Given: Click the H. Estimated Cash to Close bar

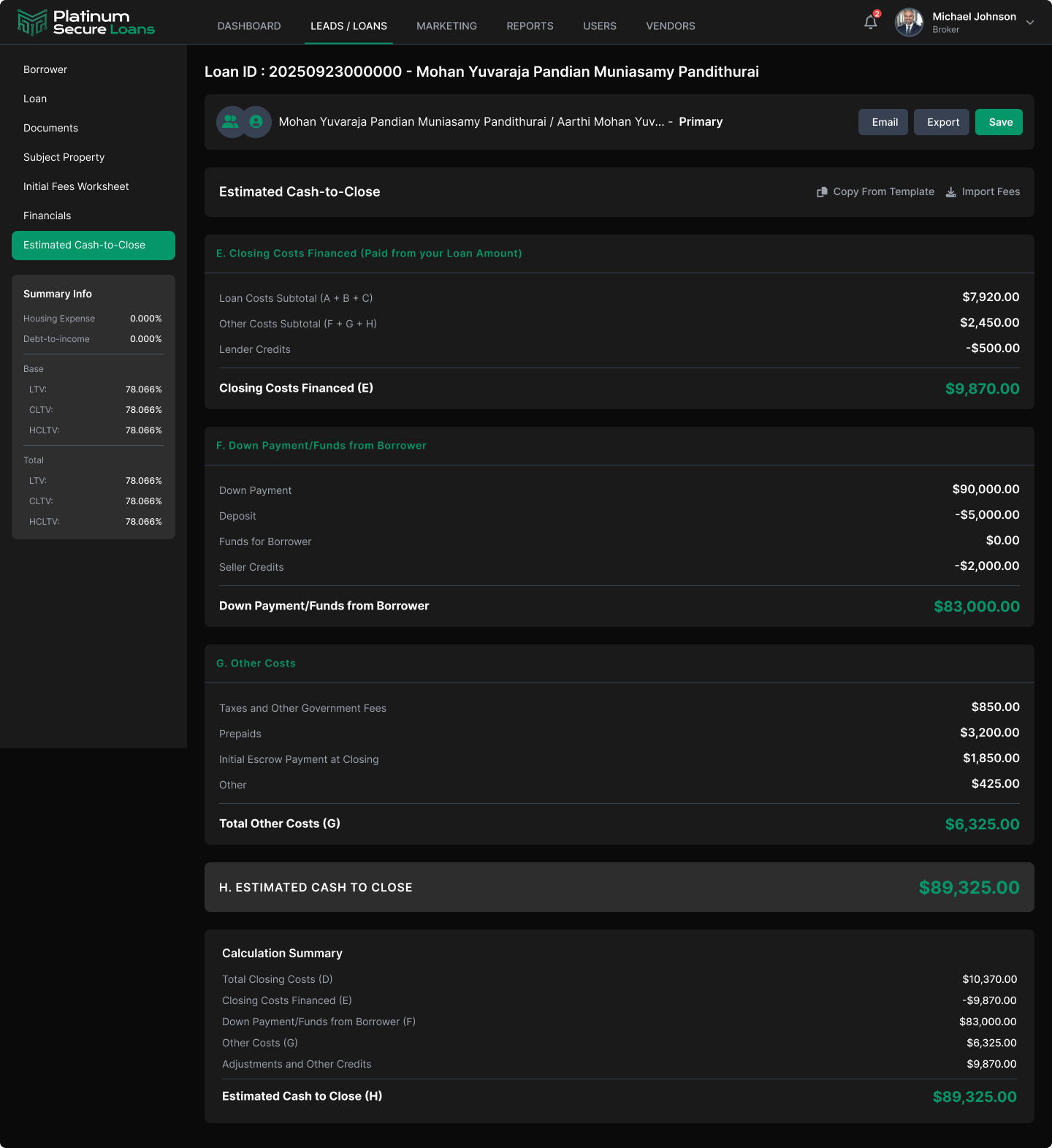Looking at the screenshot, I should [x=620, y=887].
